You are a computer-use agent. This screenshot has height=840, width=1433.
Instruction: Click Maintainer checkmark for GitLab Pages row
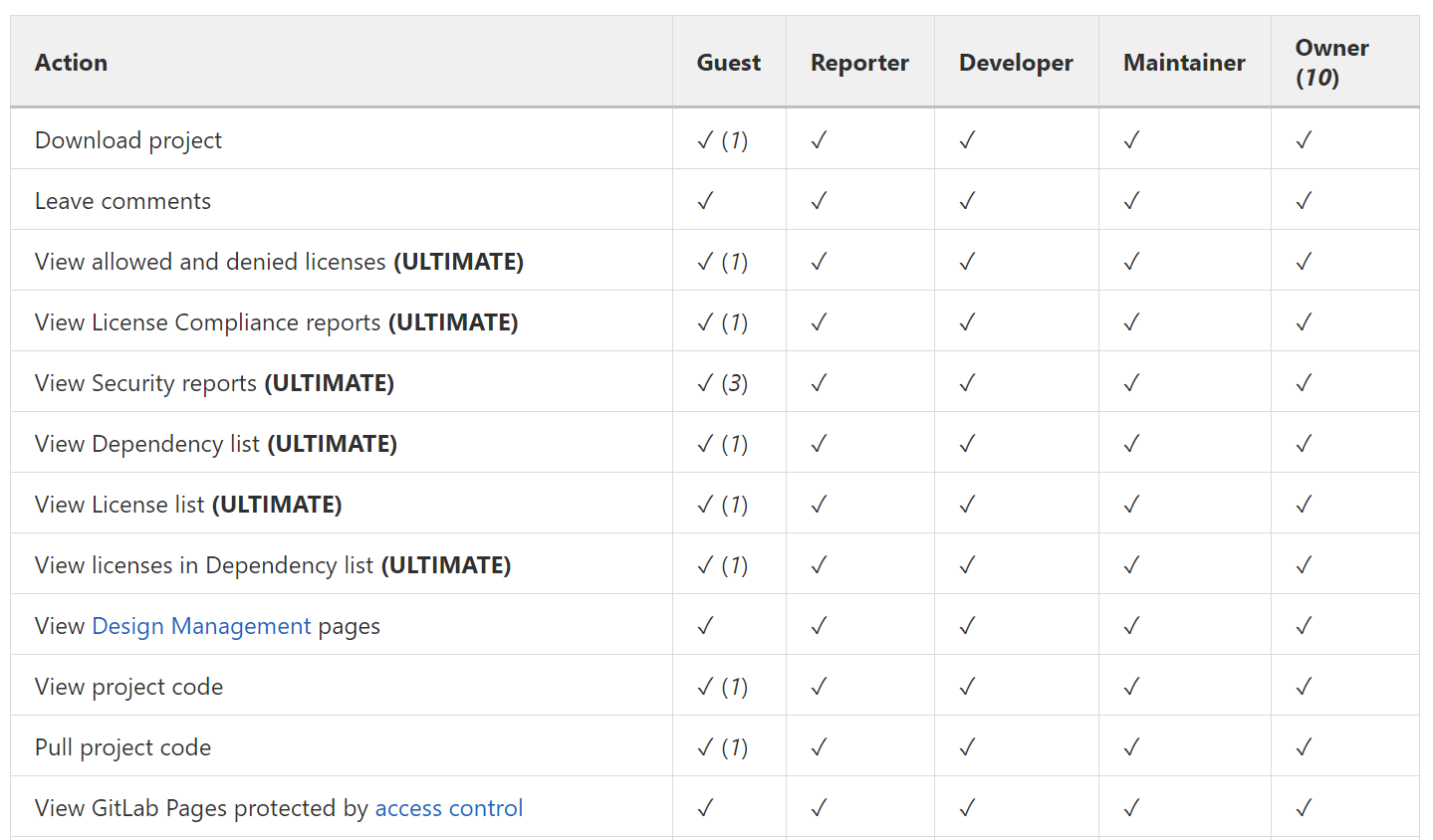1131,808
